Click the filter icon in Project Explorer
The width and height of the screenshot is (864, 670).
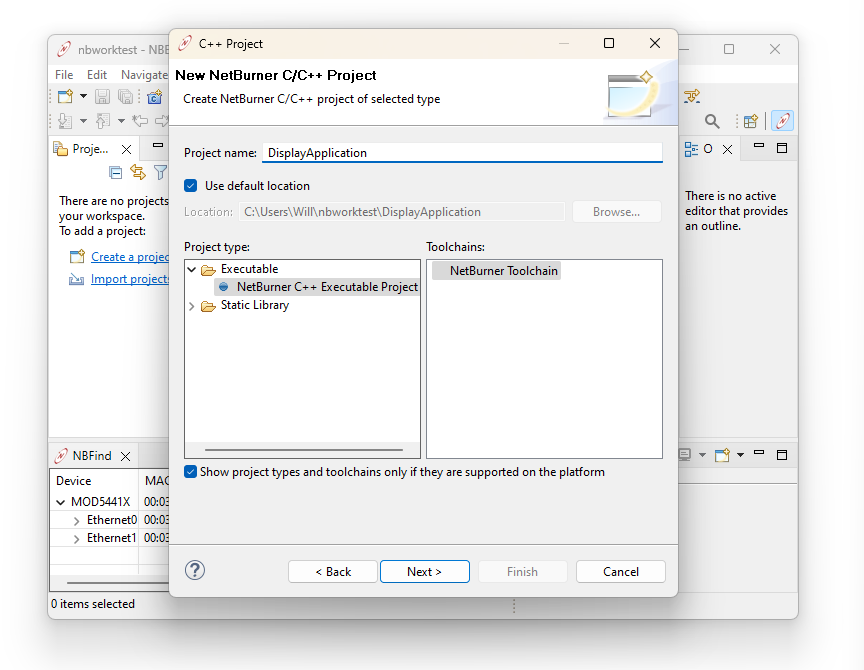click(x=160, y=172)
